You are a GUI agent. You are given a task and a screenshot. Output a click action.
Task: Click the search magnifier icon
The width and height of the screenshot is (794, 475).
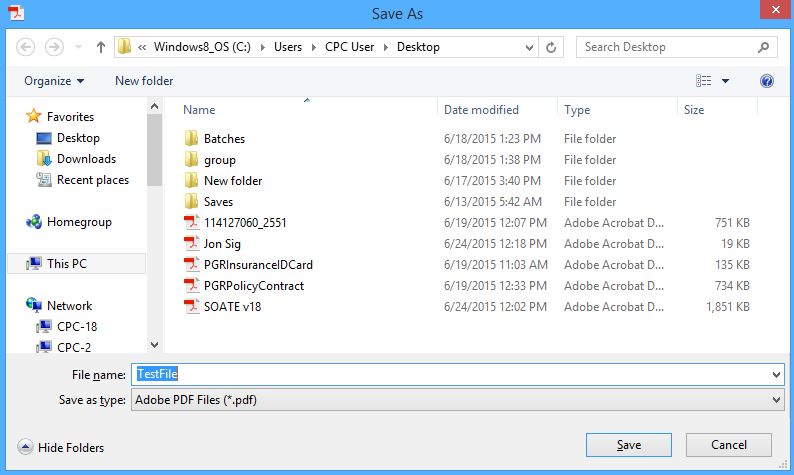pyautogui.click(x=764, y=47)
